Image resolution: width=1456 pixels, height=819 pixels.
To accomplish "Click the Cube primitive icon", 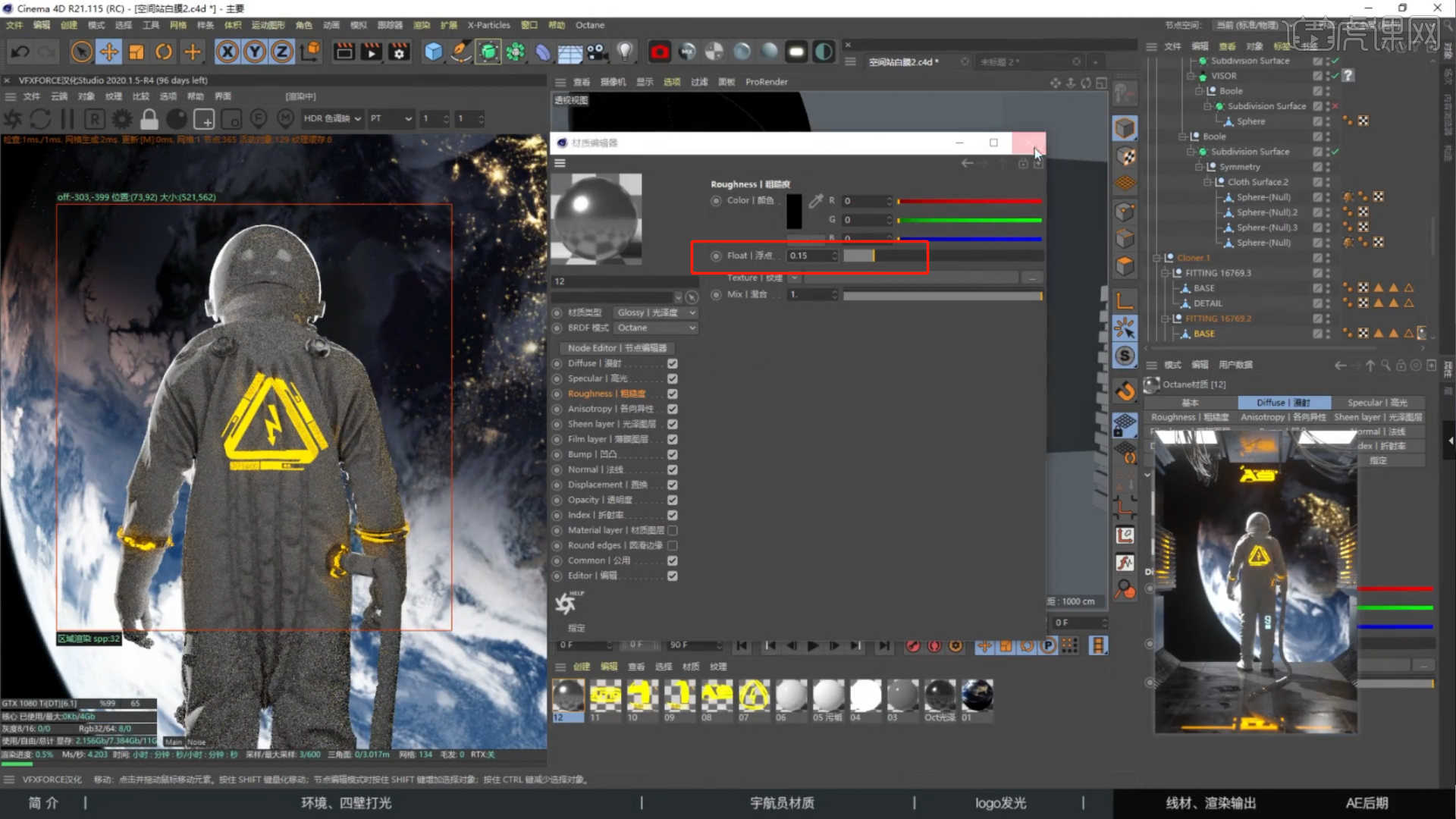I will tap(433, 52).
